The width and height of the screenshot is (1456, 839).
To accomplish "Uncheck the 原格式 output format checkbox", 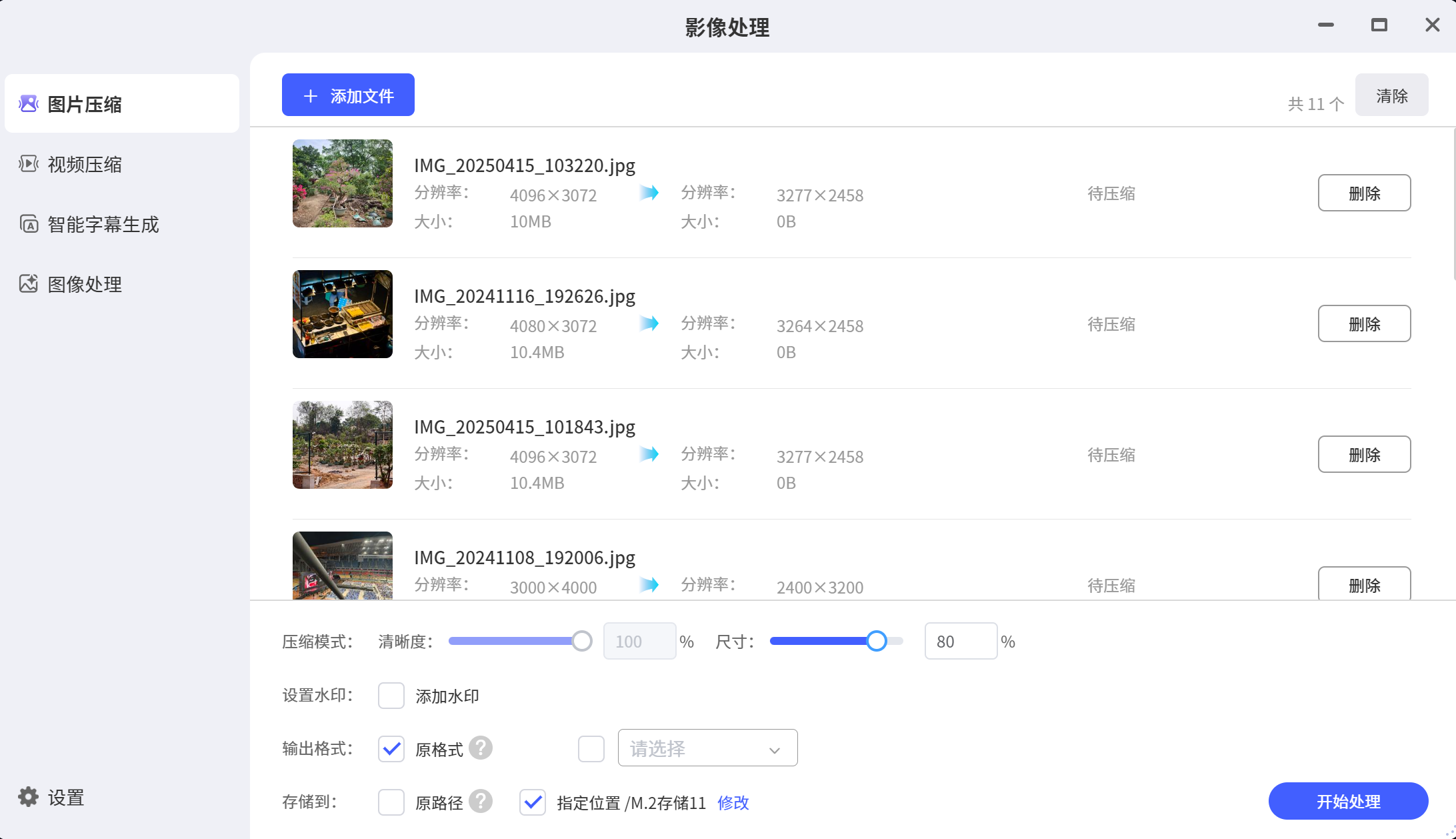I will (391, 748).
